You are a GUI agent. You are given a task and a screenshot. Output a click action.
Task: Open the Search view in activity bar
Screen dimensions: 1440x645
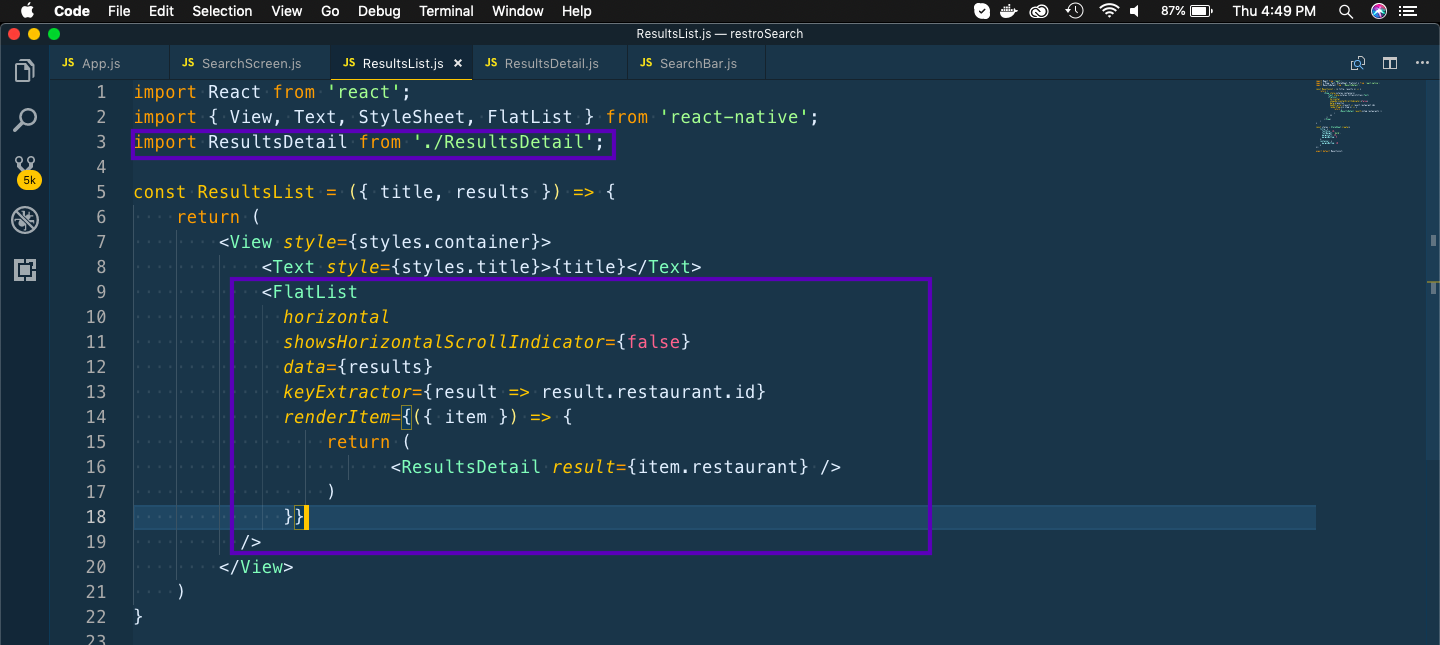click(x=25, y=121)
